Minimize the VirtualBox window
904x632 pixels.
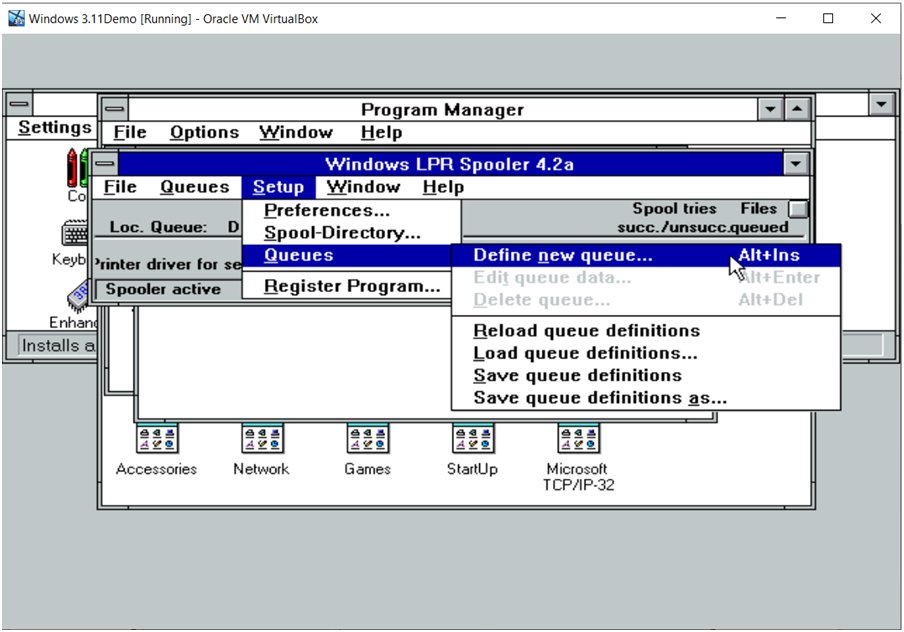(x=781, y=18)
